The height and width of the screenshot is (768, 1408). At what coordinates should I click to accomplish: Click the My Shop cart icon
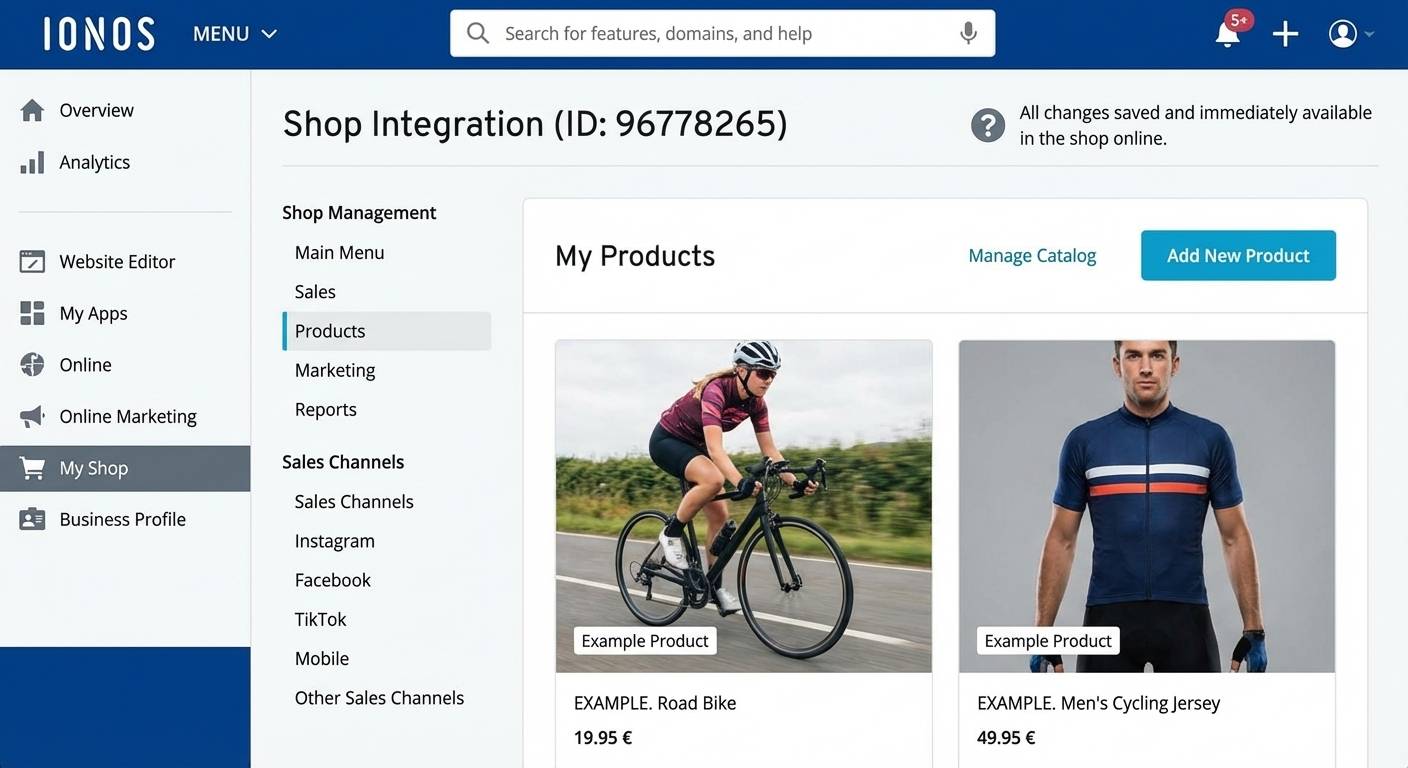pyautogui.click(x=32, y=468)
